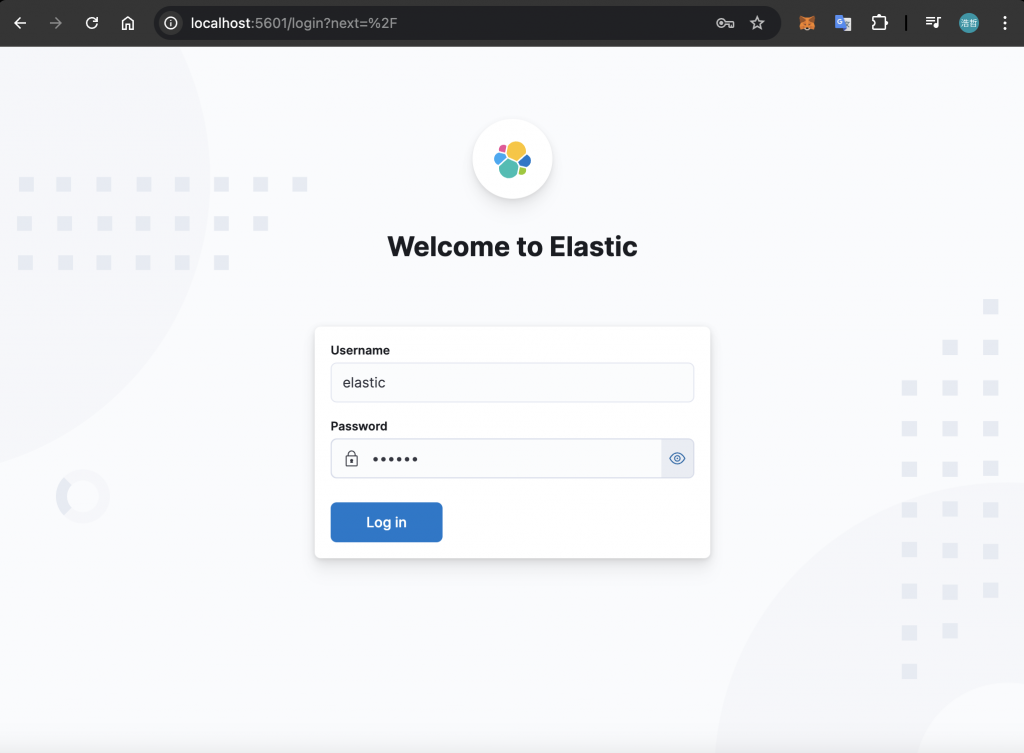Click the lock icon in Password field

351,458
